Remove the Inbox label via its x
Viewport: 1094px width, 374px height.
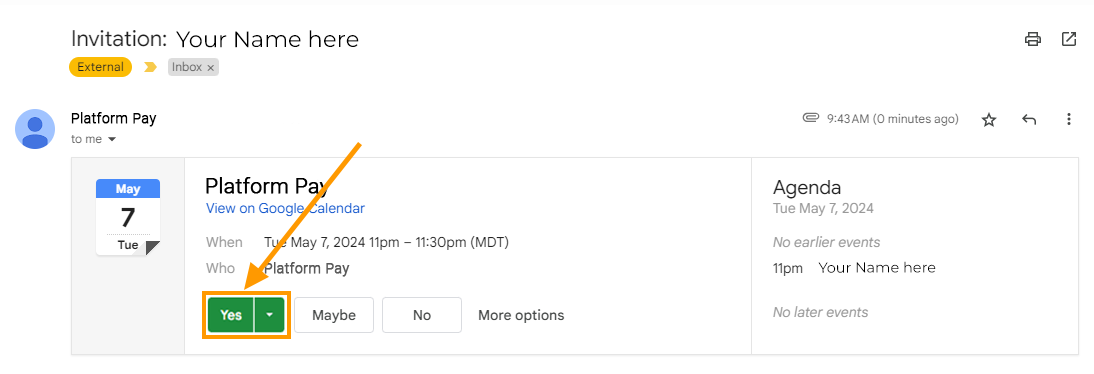coord(211,68)
